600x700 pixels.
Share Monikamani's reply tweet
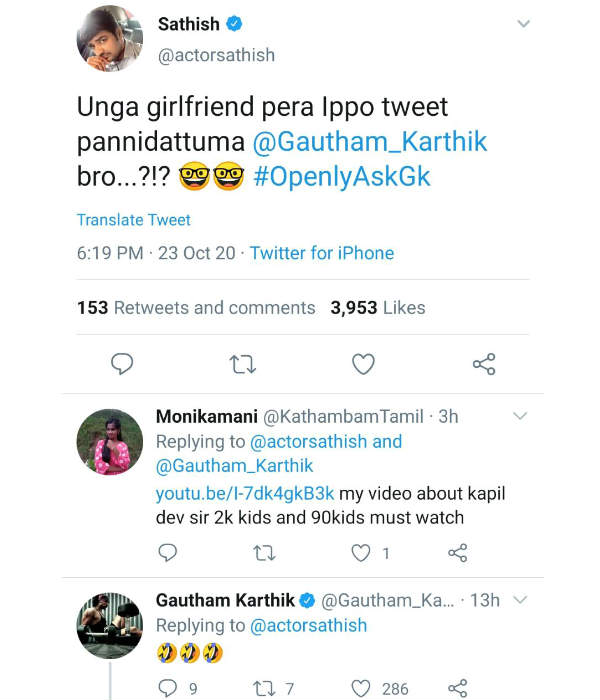[458, 552]
